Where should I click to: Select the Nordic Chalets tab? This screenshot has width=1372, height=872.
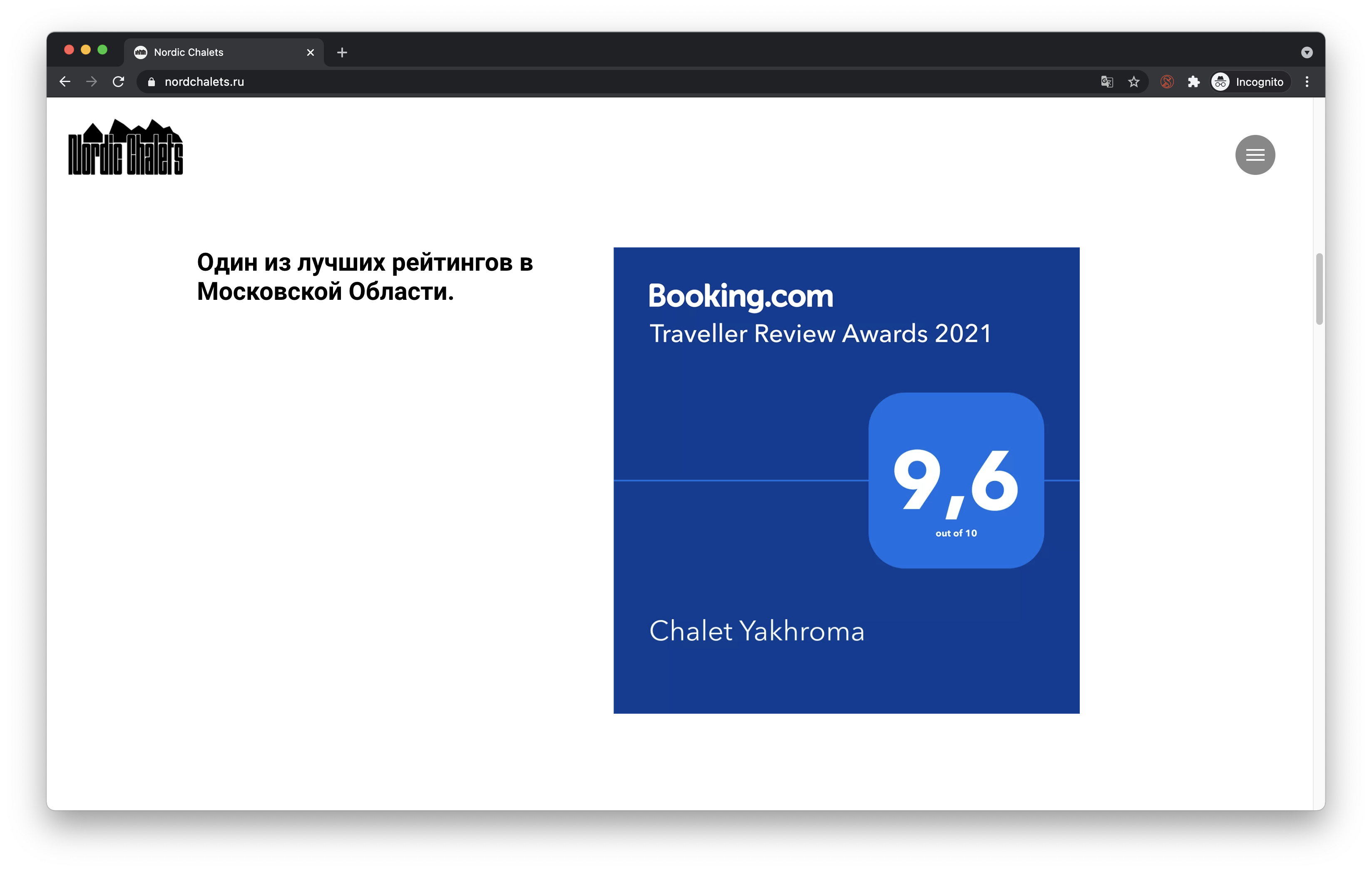tap(224, 52)
